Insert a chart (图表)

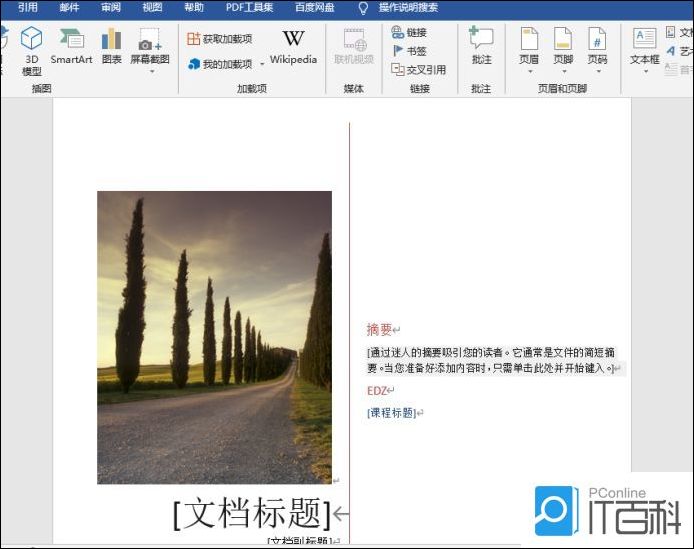[111, 45]
